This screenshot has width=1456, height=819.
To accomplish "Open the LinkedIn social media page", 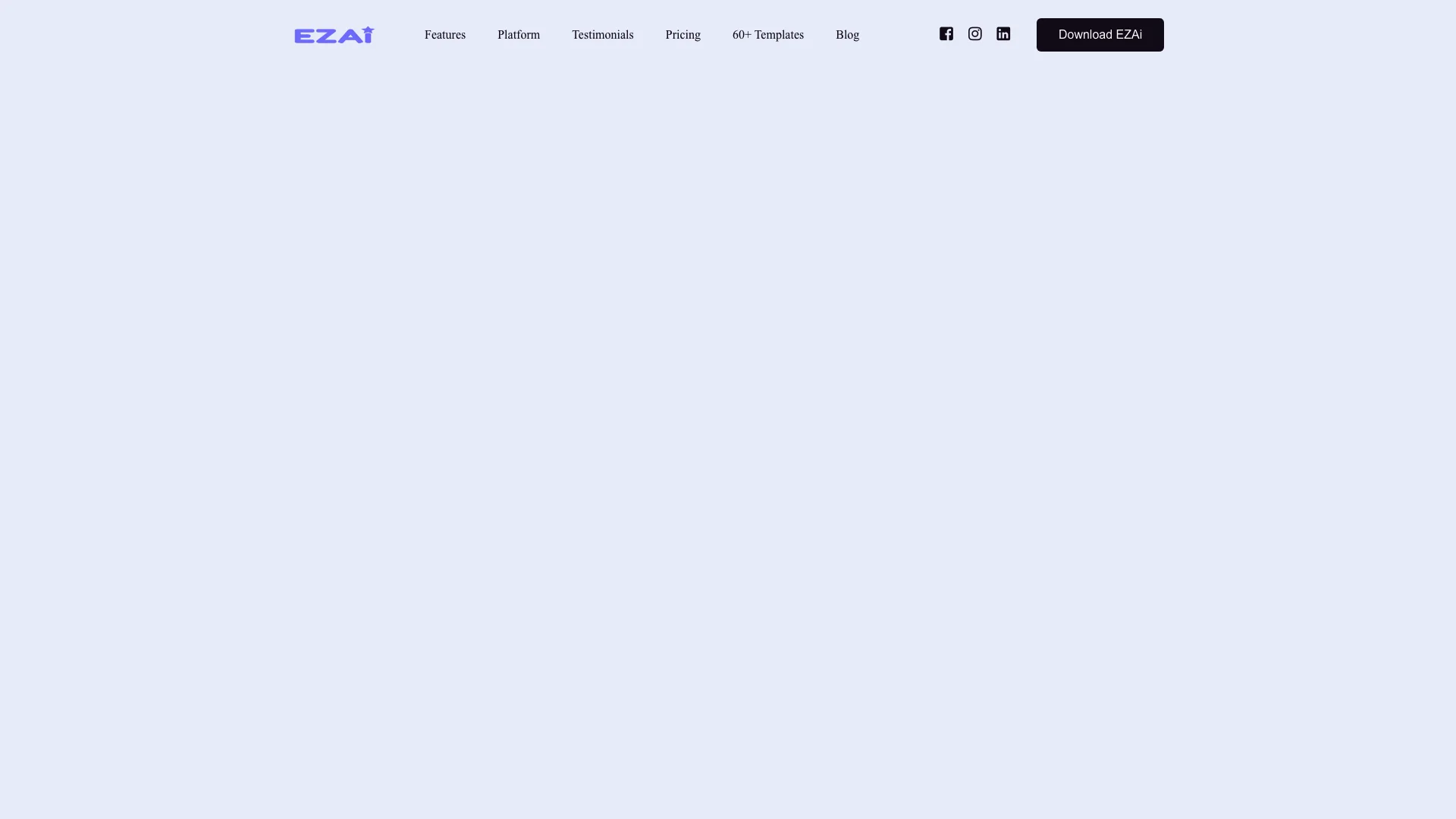I will click(x=1002, y=33).
